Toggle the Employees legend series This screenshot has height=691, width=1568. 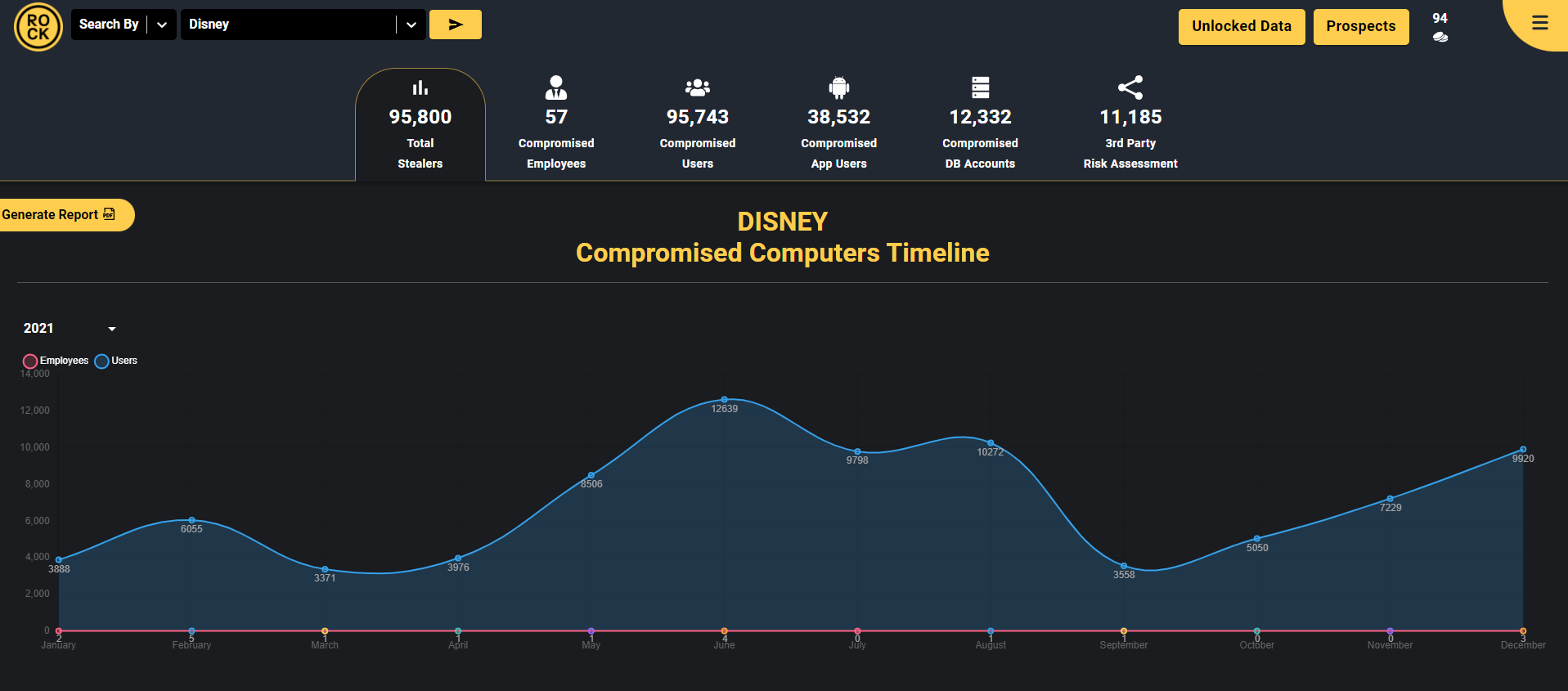pos(56,361)
